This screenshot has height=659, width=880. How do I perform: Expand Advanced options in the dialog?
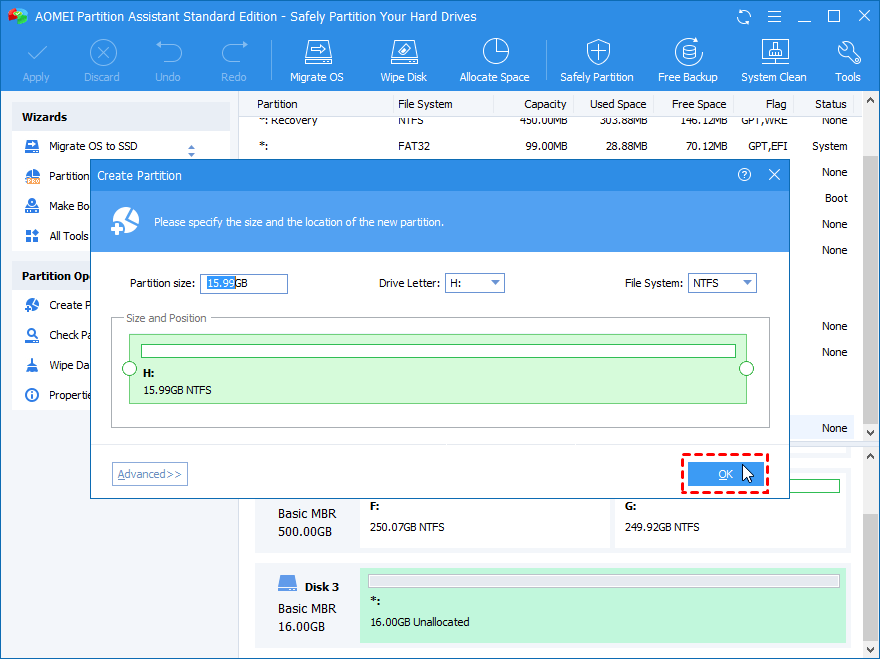pos(150,474)
